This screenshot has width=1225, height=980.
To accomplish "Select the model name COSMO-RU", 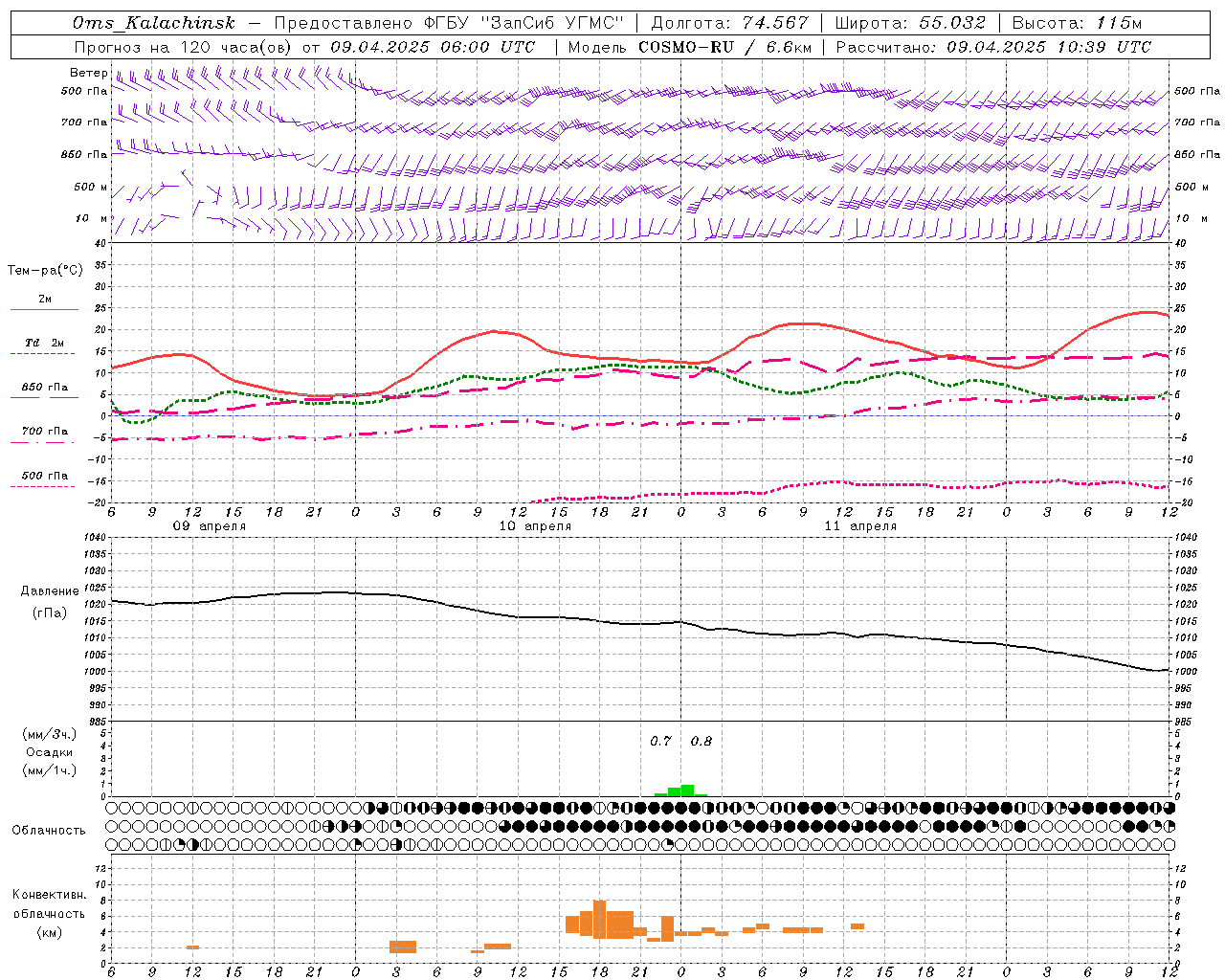I will [x=685, y=47].
